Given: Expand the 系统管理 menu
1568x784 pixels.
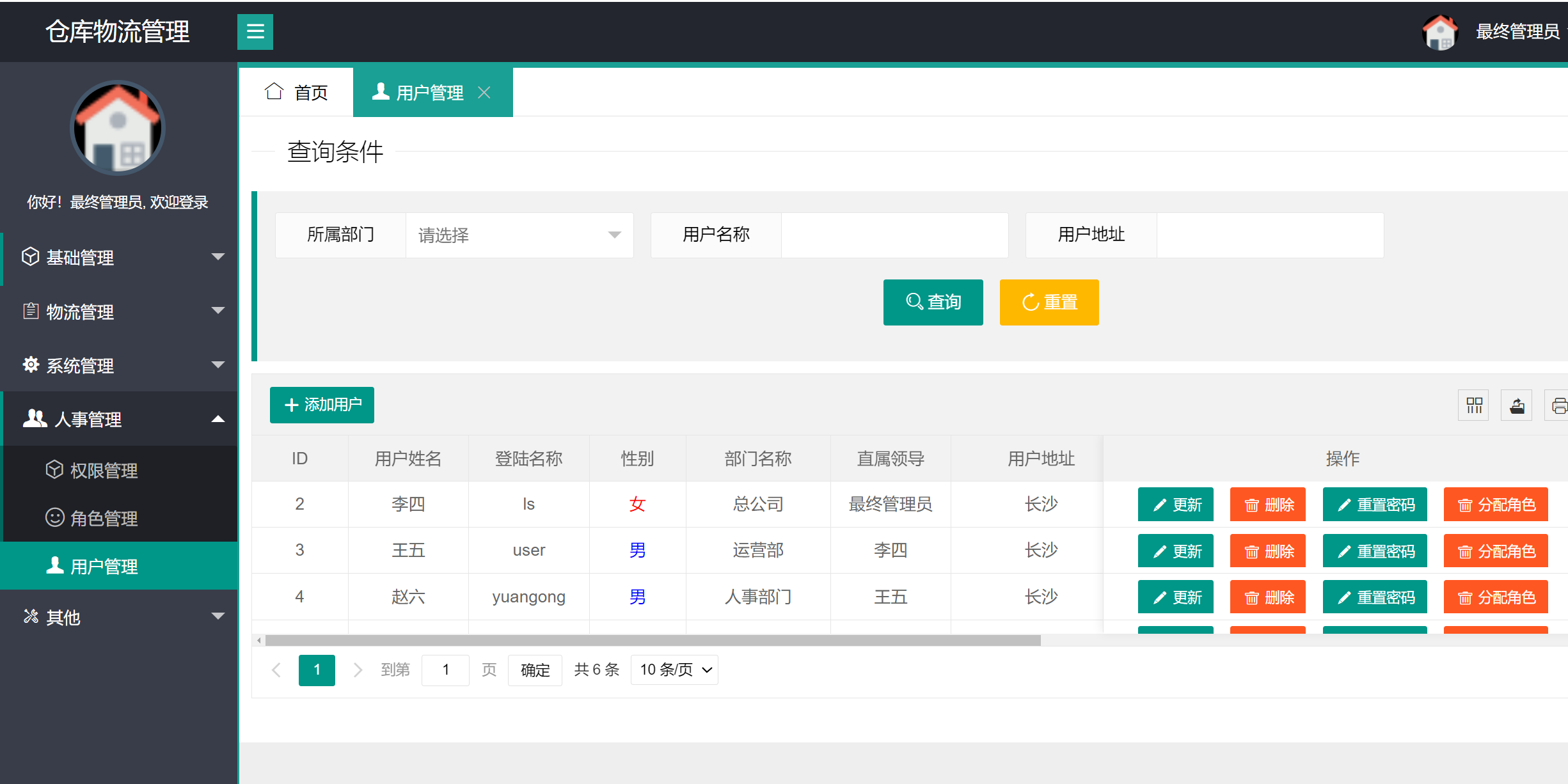Looking at the screenshot, I should (119, 365).
